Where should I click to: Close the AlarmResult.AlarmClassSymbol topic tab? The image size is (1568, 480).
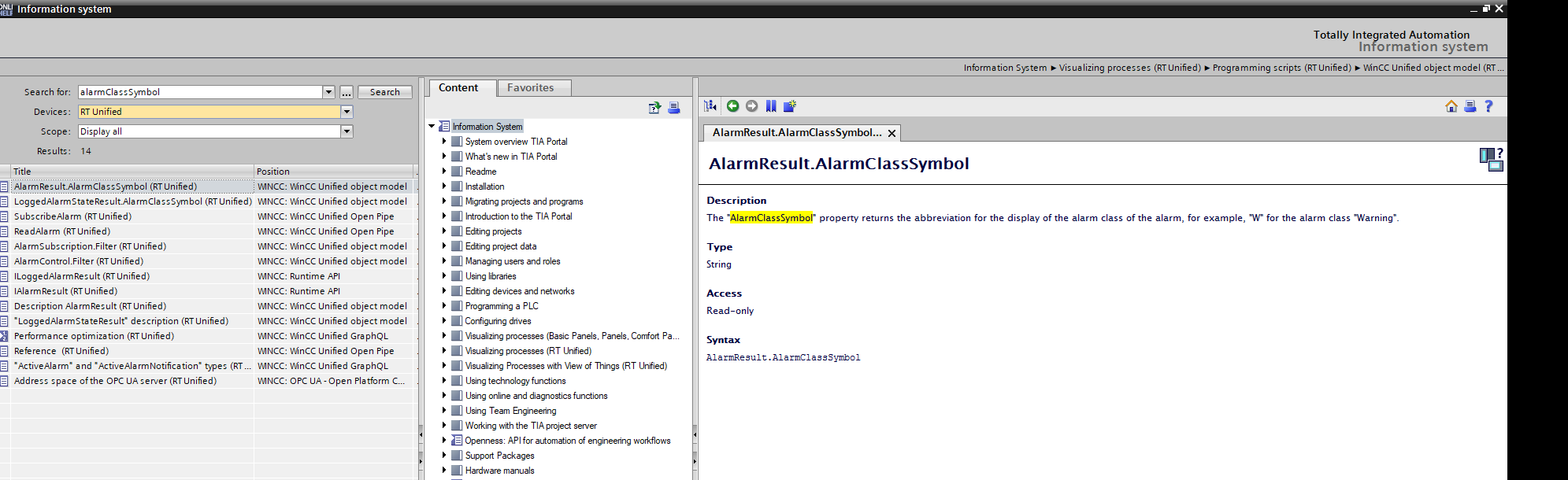[891, 134]
